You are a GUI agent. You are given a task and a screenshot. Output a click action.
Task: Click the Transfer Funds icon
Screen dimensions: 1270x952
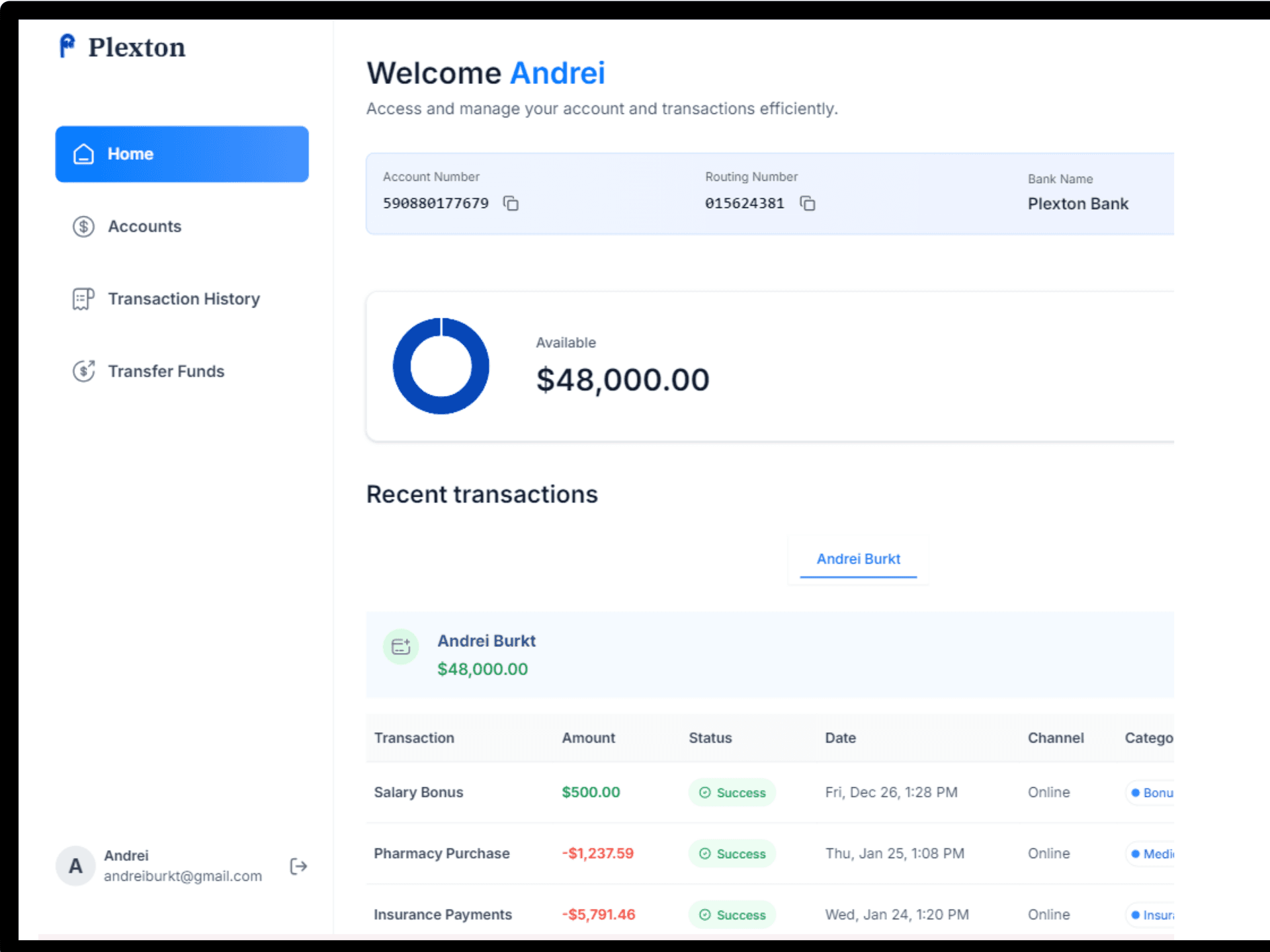tap(83, 371)
